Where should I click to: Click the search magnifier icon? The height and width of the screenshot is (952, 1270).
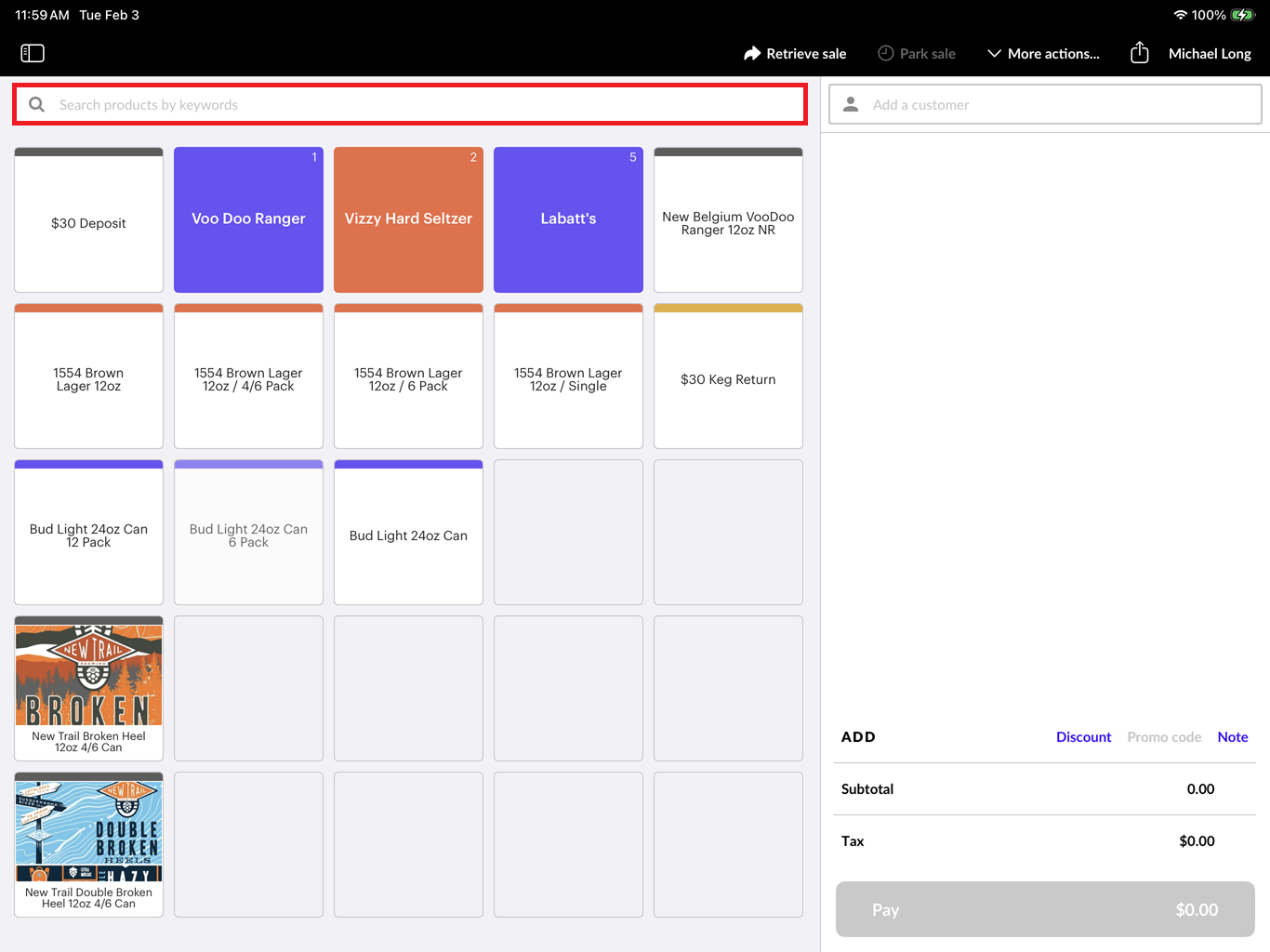[x=37, y=104]
